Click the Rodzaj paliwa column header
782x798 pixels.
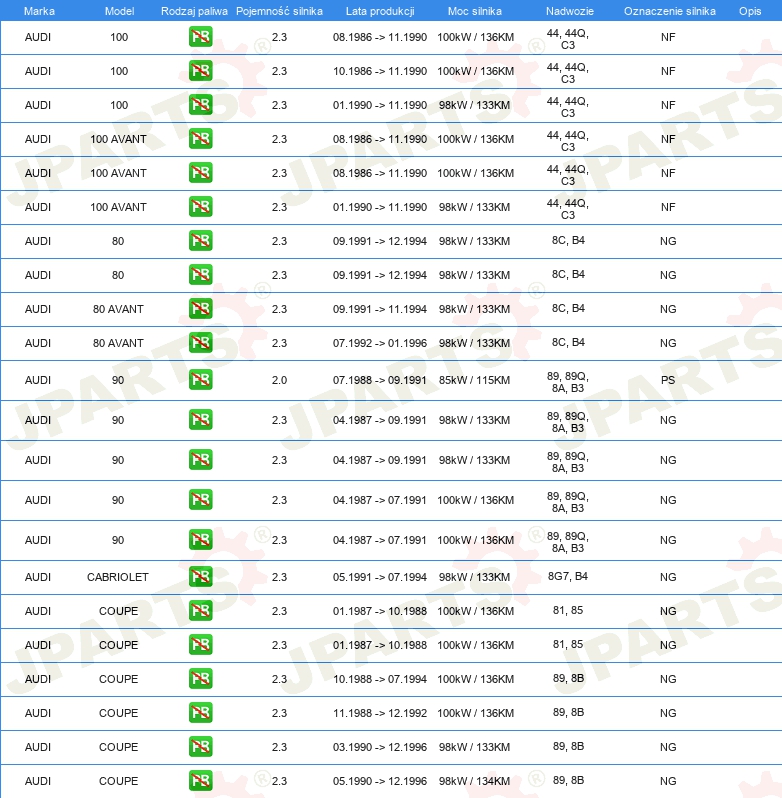click(194, 11)
